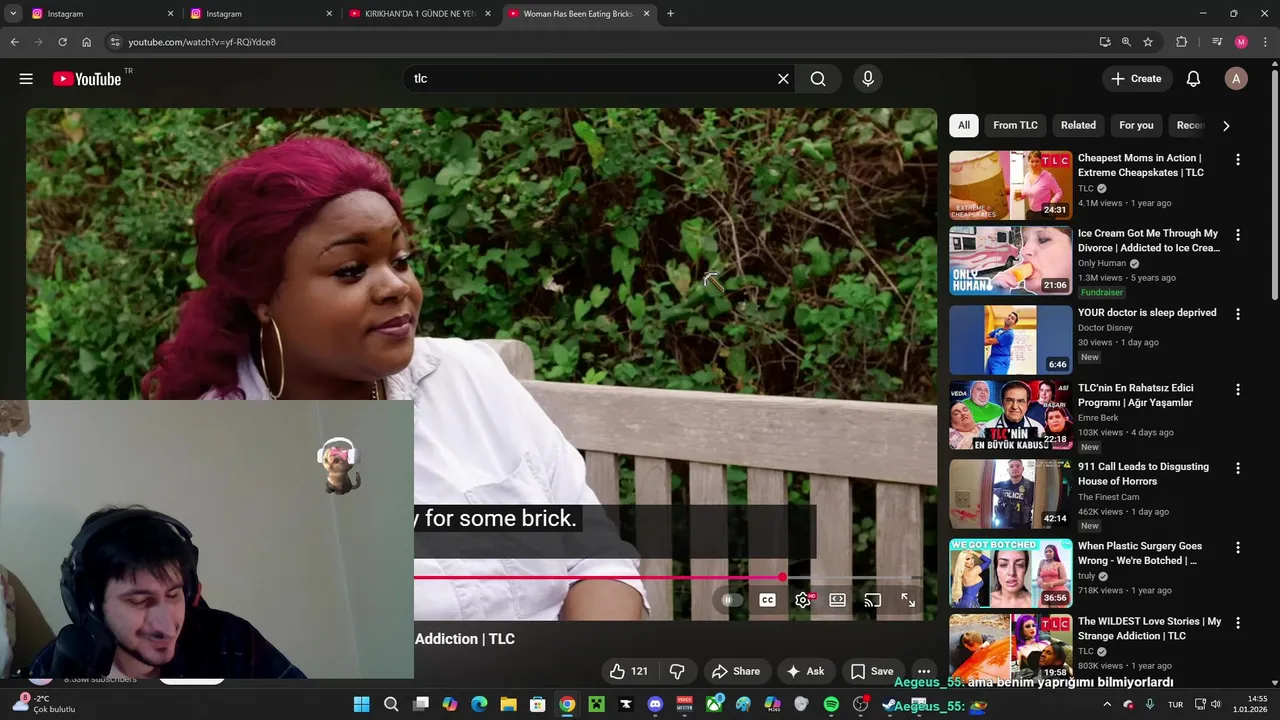Open the account avatar menu
This screenshot has height=720, width=1280.
[1236, 79]
